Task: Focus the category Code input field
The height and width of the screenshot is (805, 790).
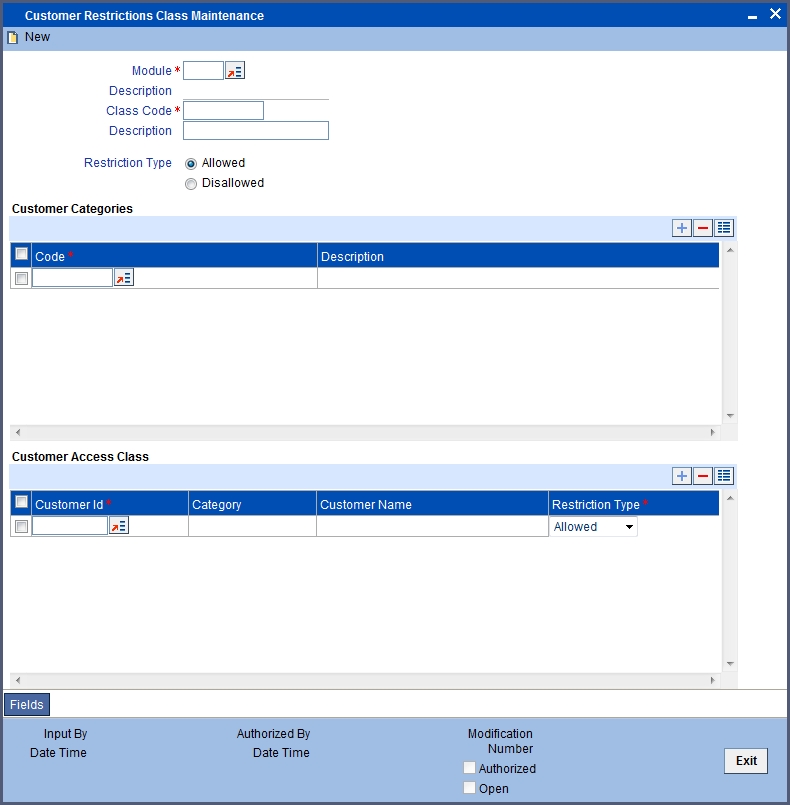Action: [x=72, y=278]
